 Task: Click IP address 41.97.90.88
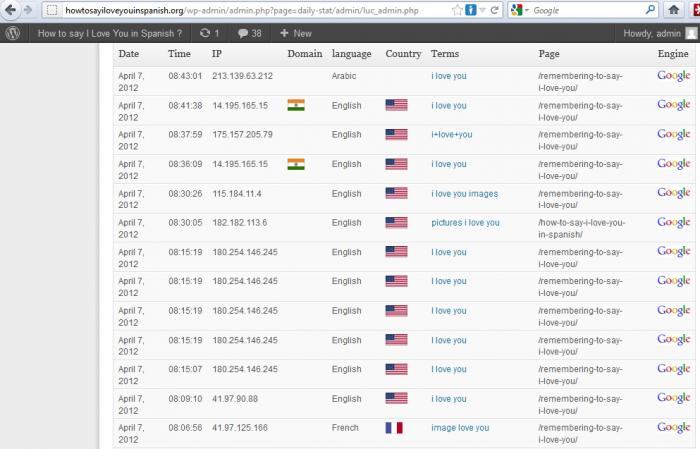coord(235,399)
